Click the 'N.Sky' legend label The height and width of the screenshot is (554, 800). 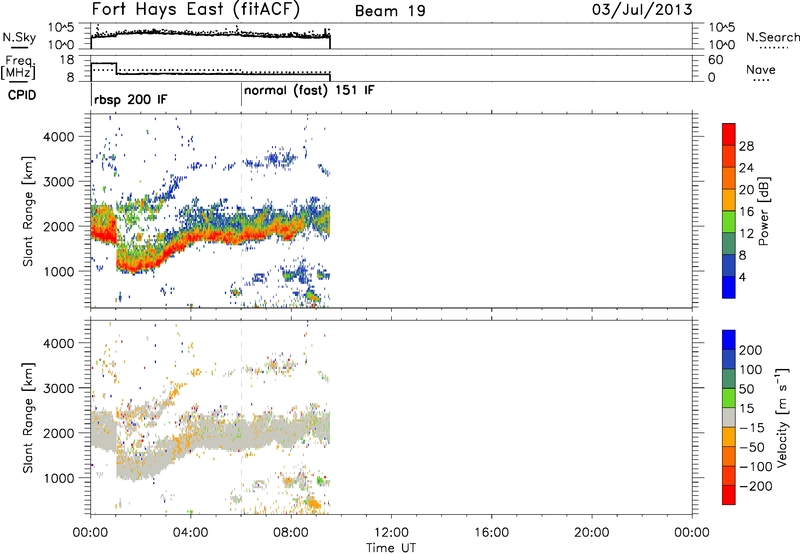pos(19,37)
